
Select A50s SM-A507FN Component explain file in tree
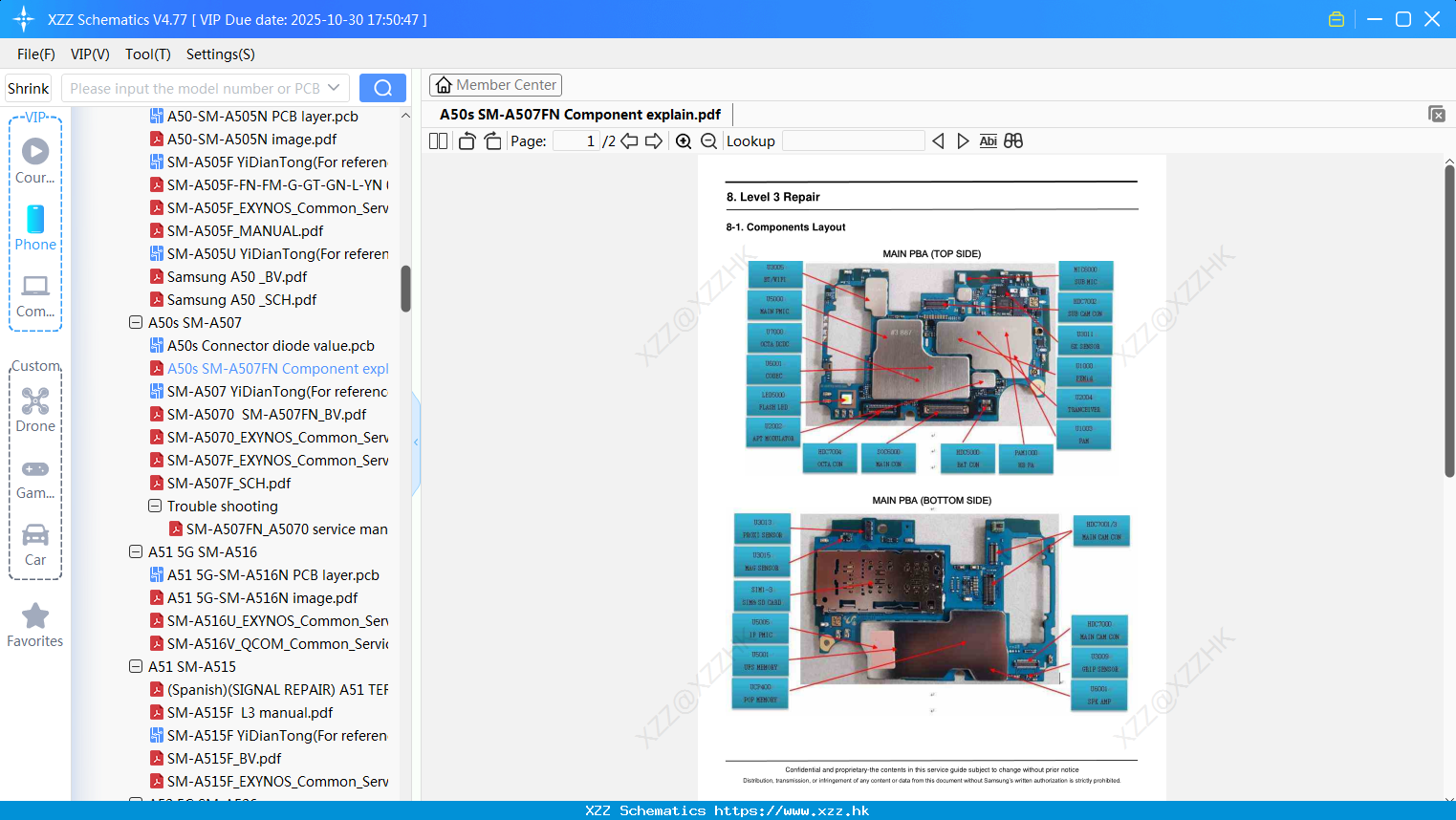click(x=278, y=369)
